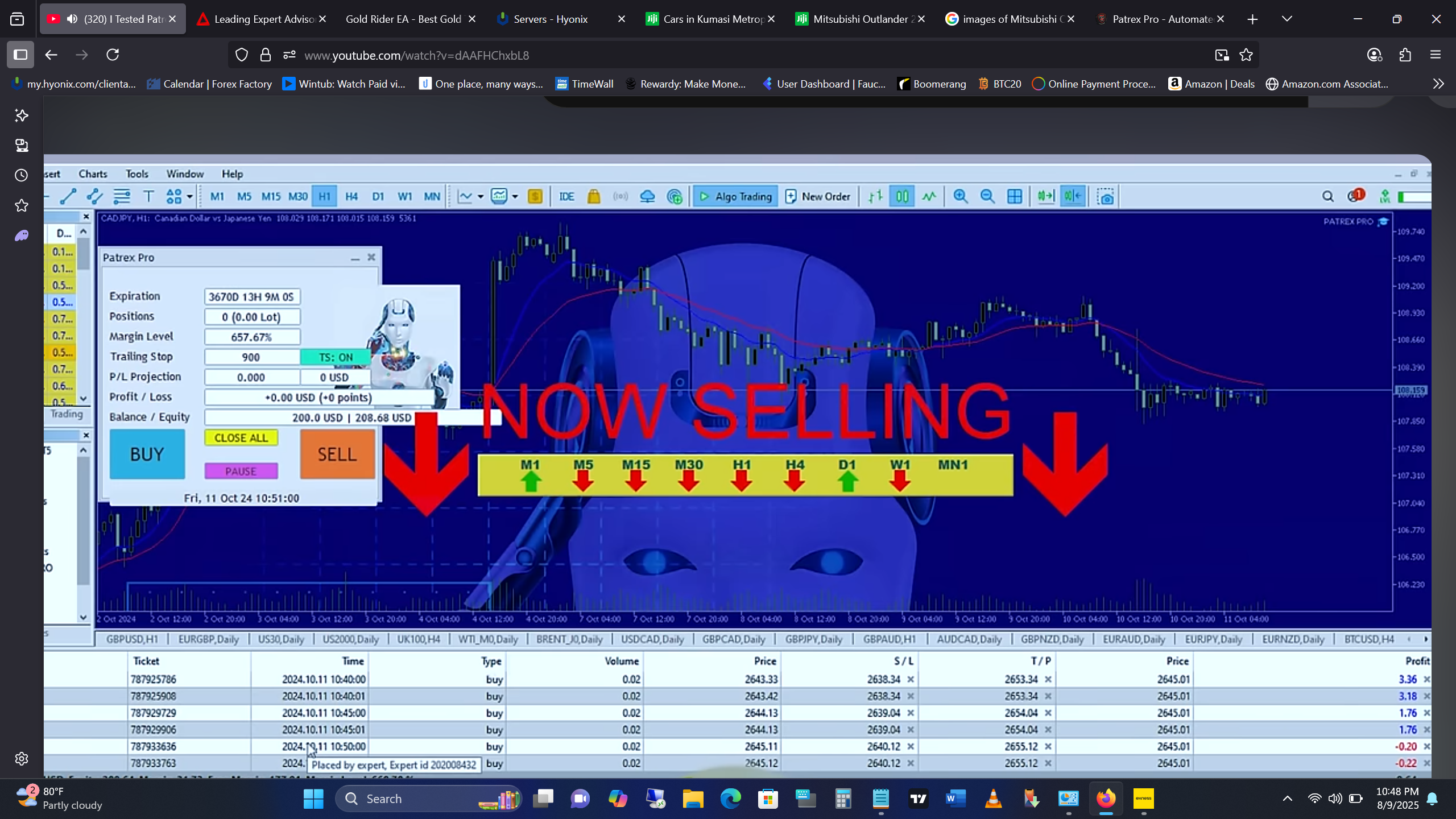The width and height of the screenshot is (1456, 819).
Task: Open the volume control in system tray
Action: [x=1335, y=799]
